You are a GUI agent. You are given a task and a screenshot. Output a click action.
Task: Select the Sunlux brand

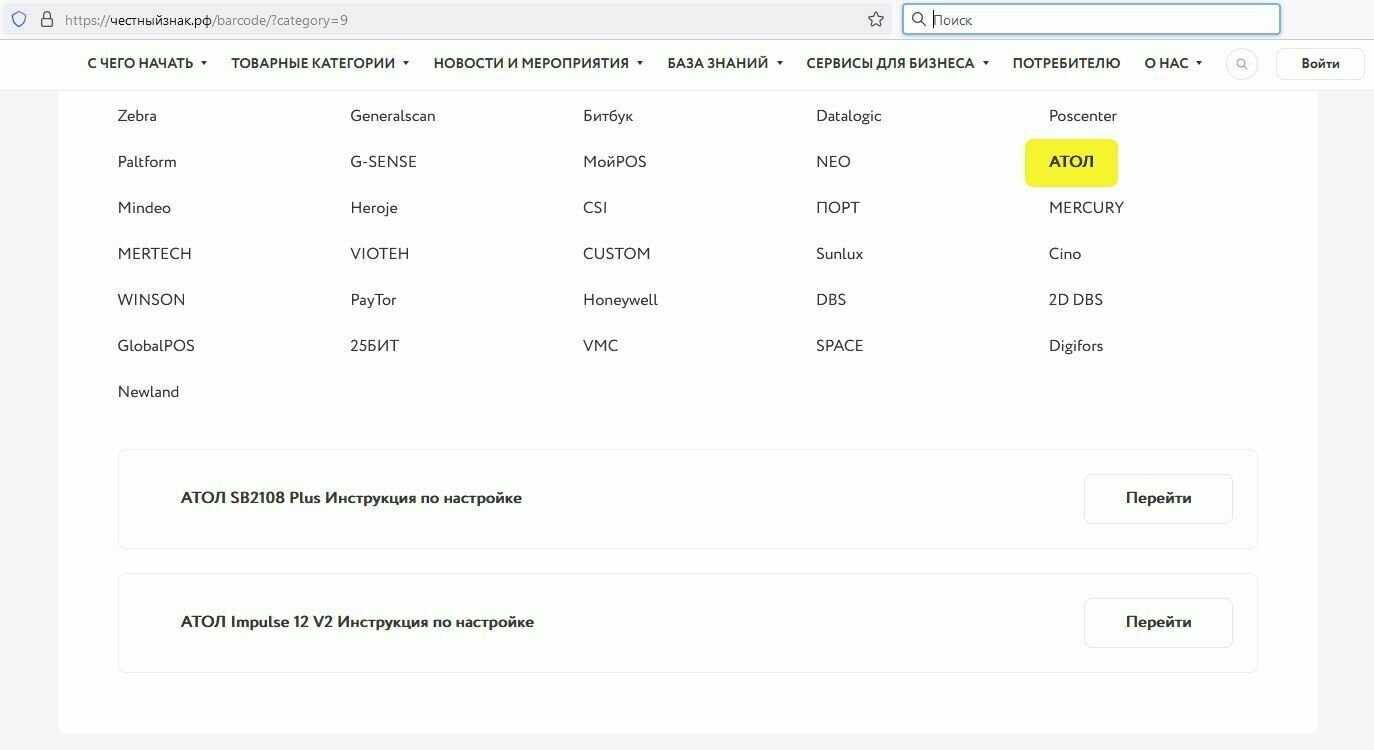click(x=840, y=254)
